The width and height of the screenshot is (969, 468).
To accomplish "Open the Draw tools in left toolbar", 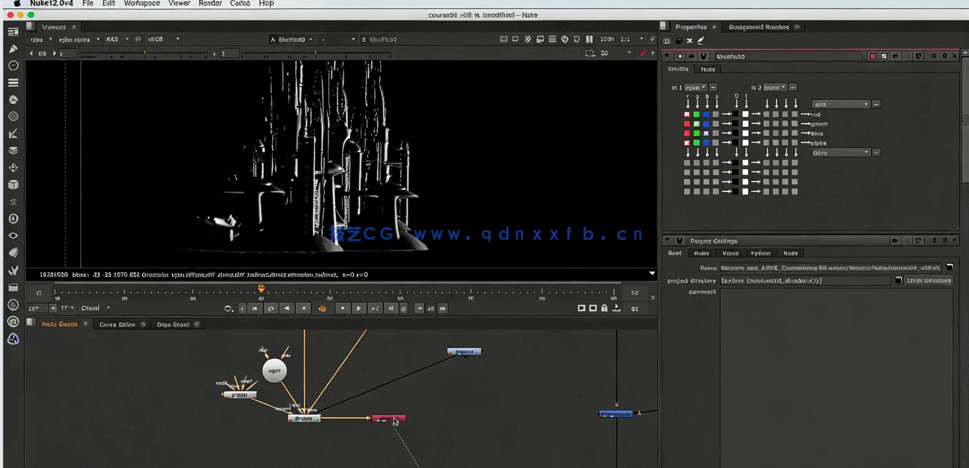I will (x=13, y=49).
